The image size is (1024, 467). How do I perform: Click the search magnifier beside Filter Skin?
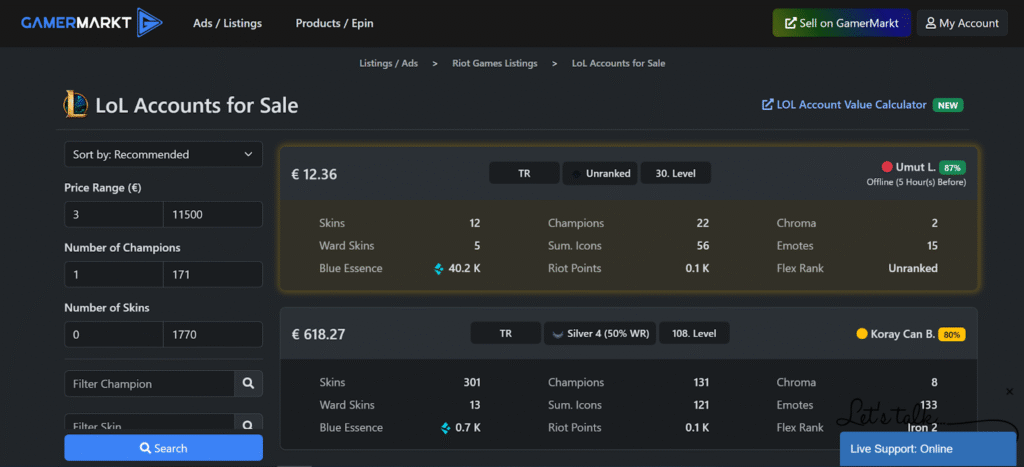tap(248, 424)
